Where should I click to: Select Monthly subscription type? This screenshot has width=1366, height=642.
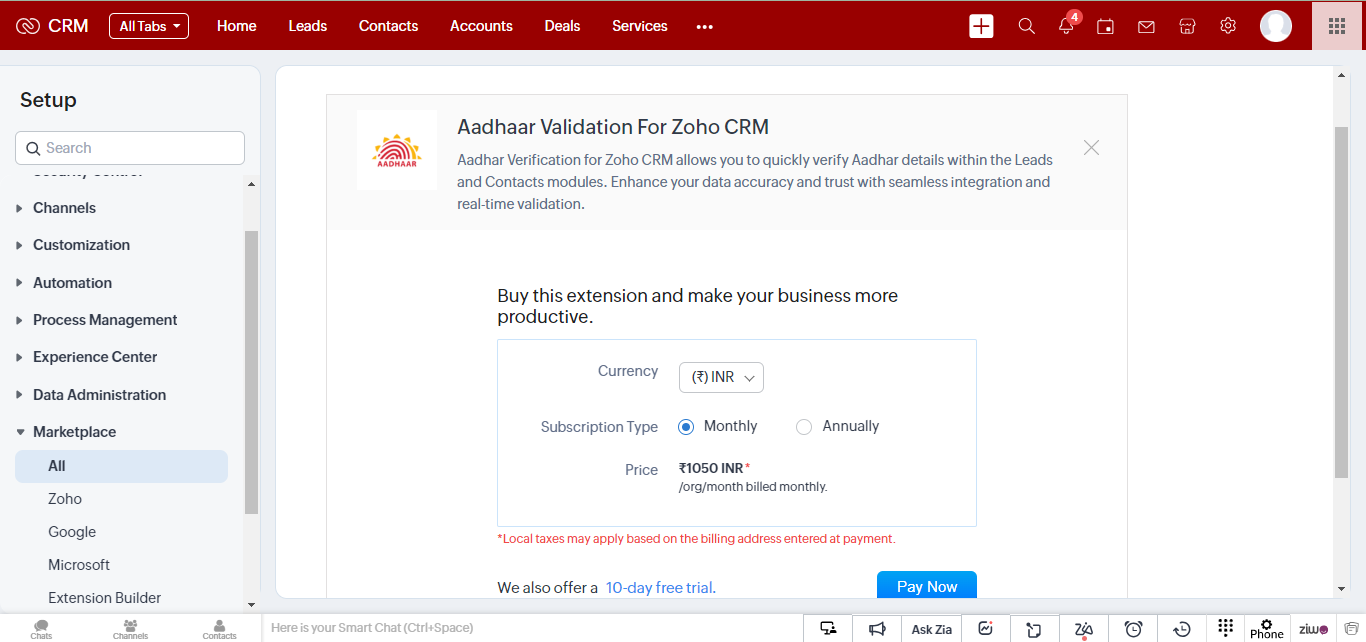[x=686, y=427]
